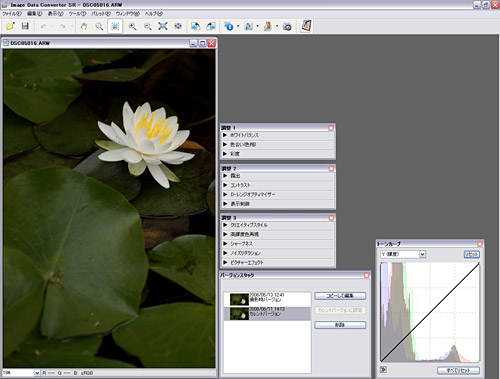Open the 編集 menu
500x379 pixels.
(x=34, y=14)
